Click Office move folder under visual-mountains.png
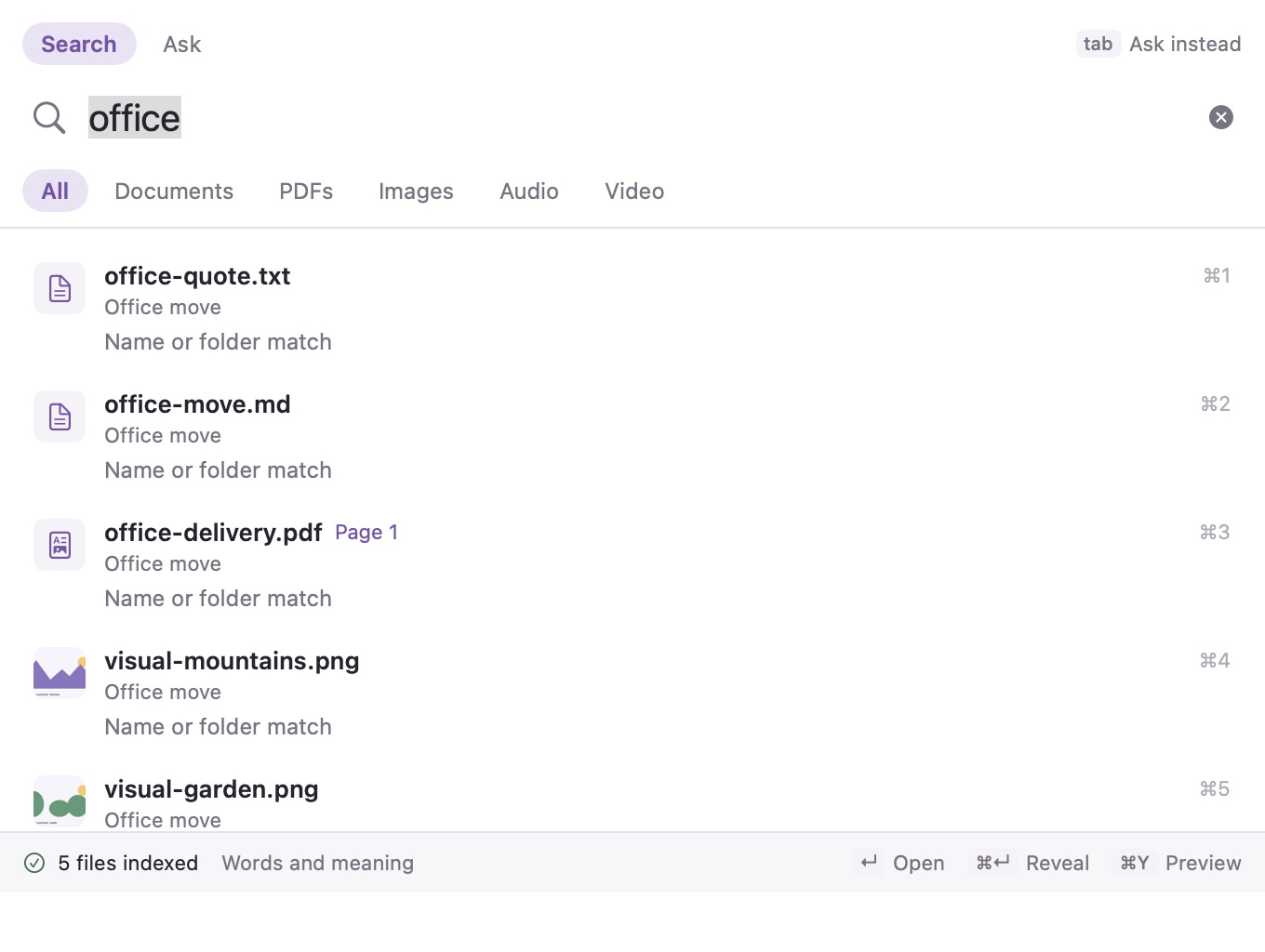 (x=163, y=692)
